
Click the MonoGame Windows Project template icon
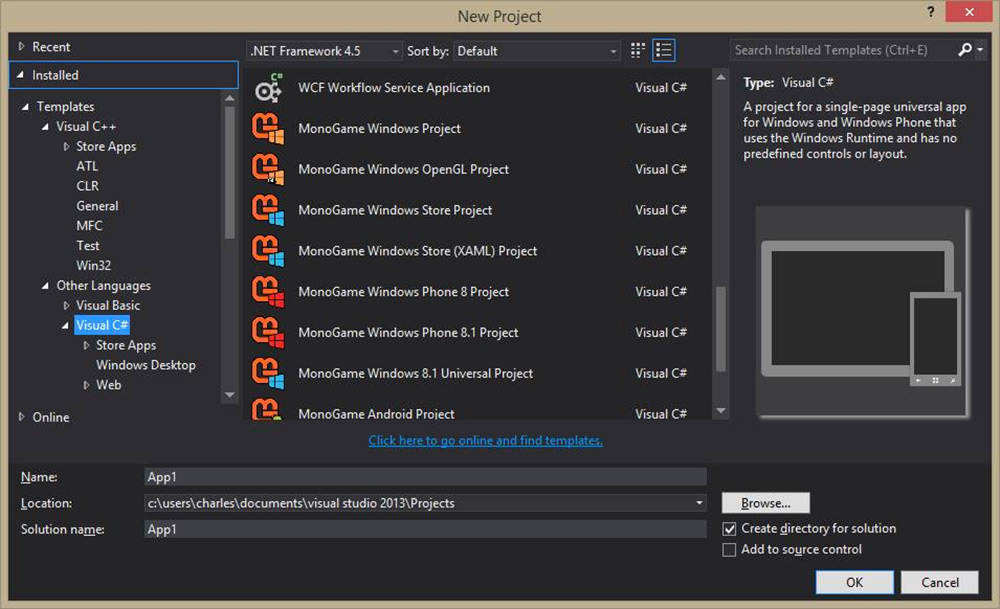click(268, 128)
